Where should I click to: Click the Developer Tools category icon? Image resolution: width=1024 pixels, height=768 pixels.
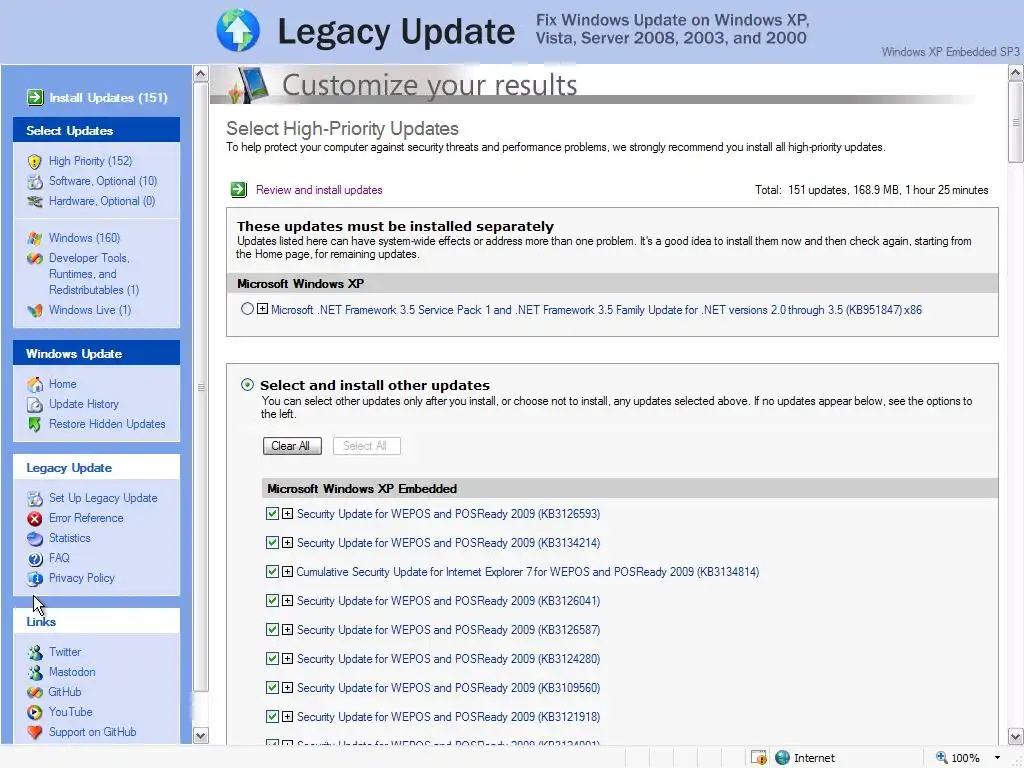35,259
